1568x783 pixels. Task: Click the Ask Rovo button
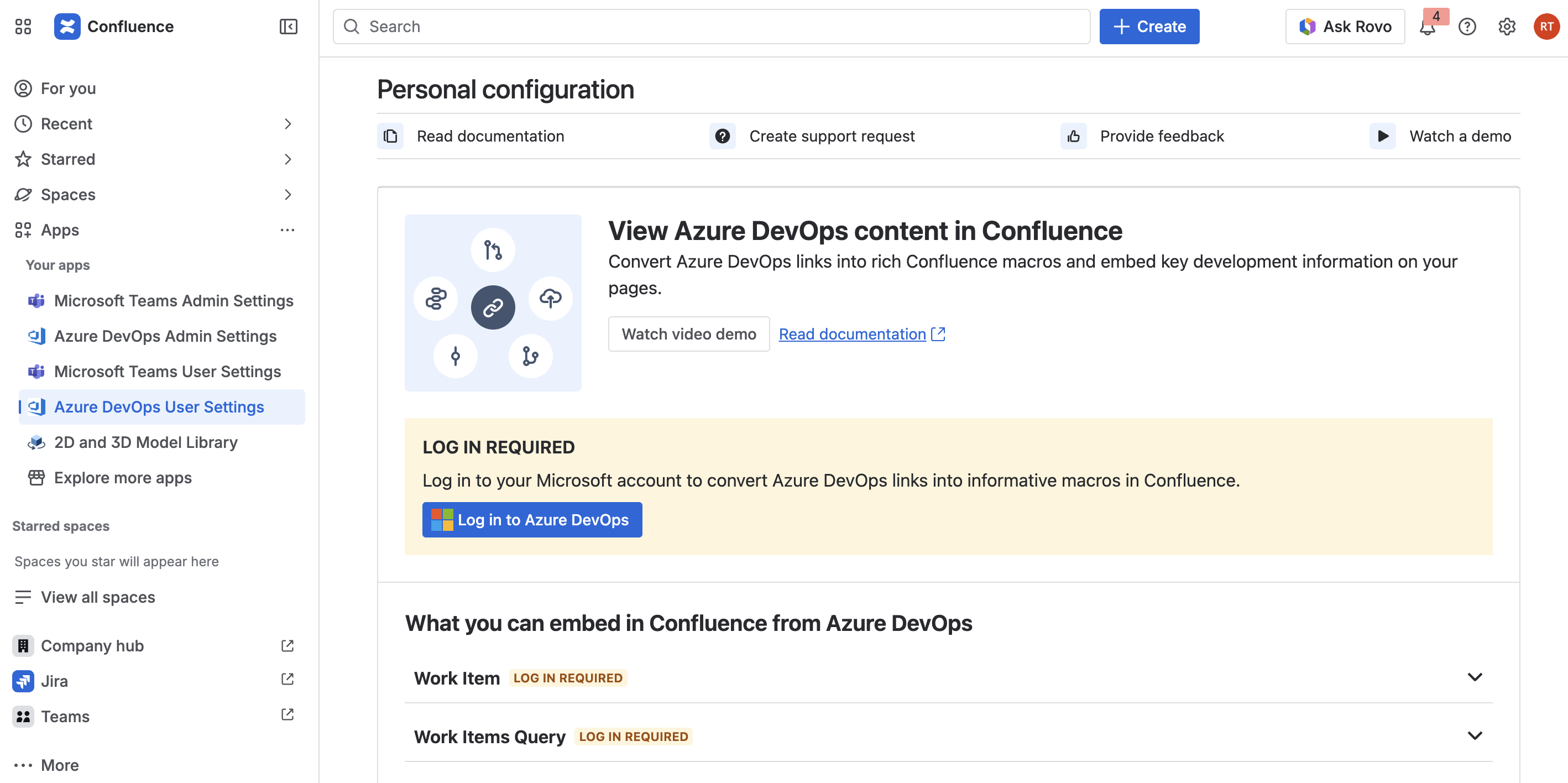tap(1345, 26)
